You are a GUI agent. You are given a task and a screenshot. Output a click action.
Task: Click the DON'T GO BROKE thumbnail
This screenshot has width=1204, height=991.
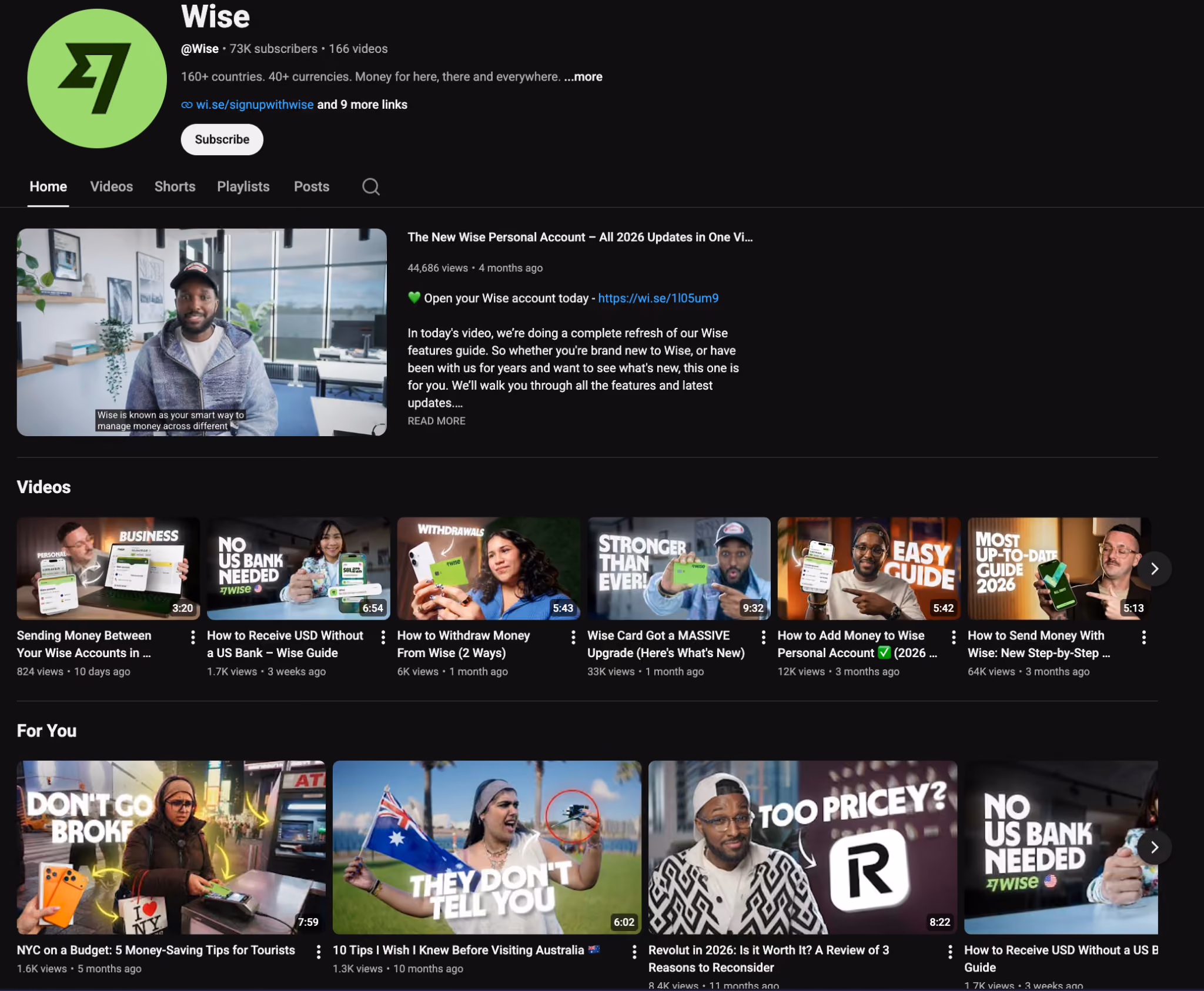tap(171, 848)
